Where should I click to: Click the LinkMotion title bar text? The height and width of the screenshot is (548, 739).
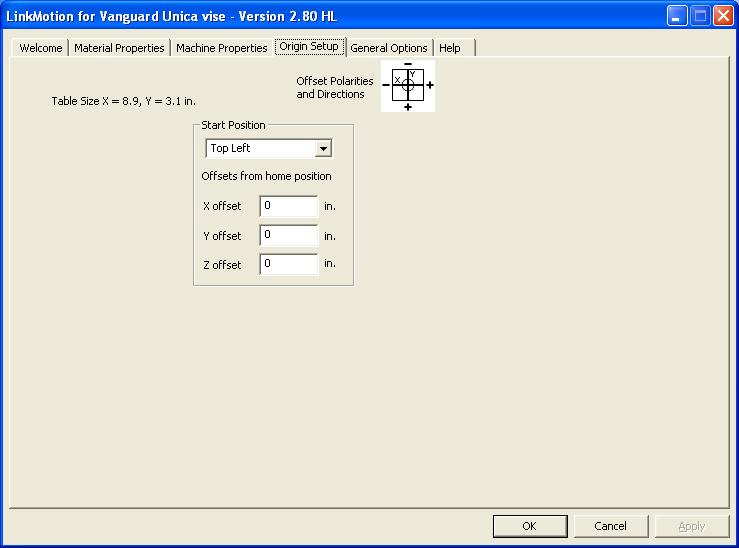(172, 16)
